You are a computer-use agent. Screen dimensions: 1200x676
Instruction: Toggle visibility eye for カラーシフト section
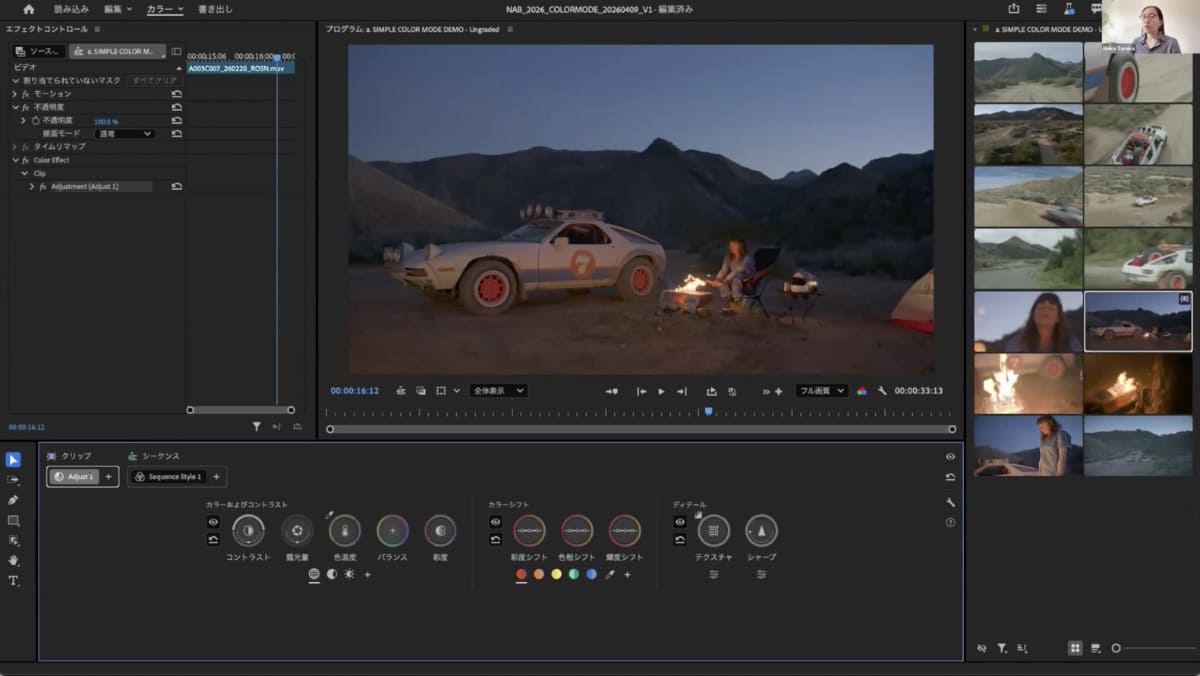495,522
